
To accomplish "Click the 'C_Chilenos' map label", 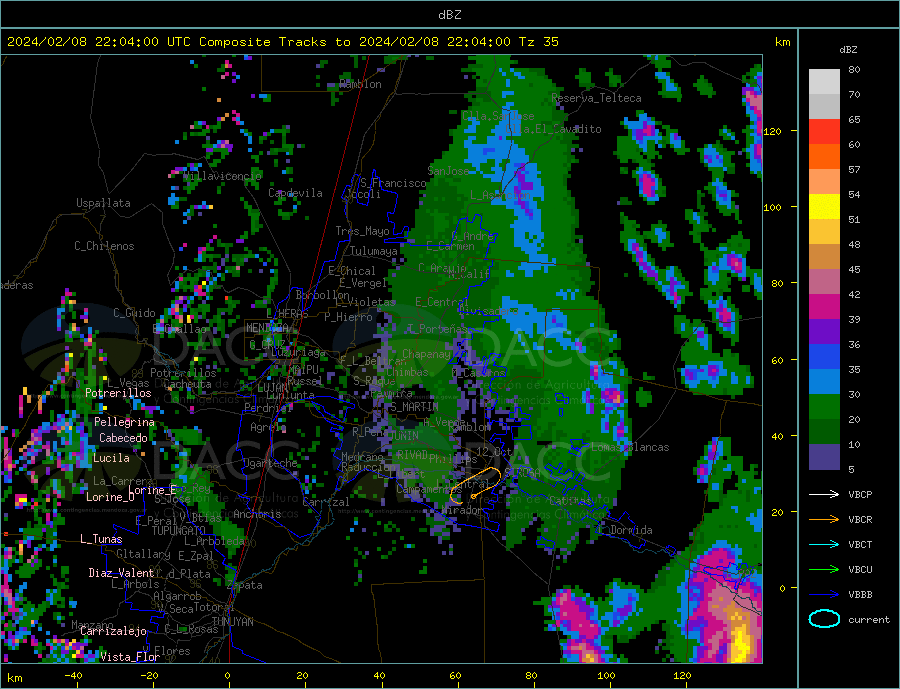I will [104, 246].
